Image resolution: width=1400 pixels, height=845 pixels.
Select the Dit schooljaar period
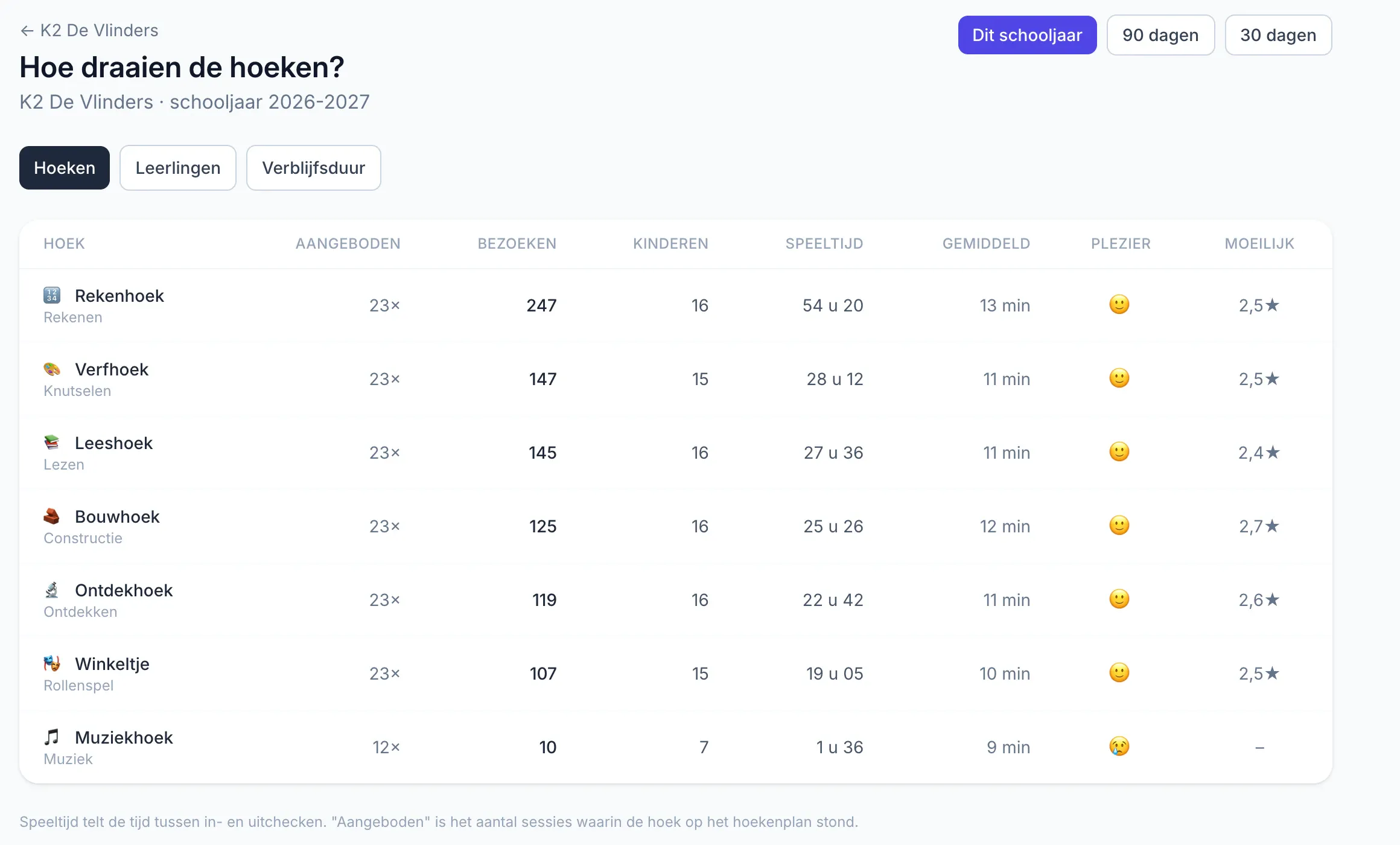[1027, 35]
